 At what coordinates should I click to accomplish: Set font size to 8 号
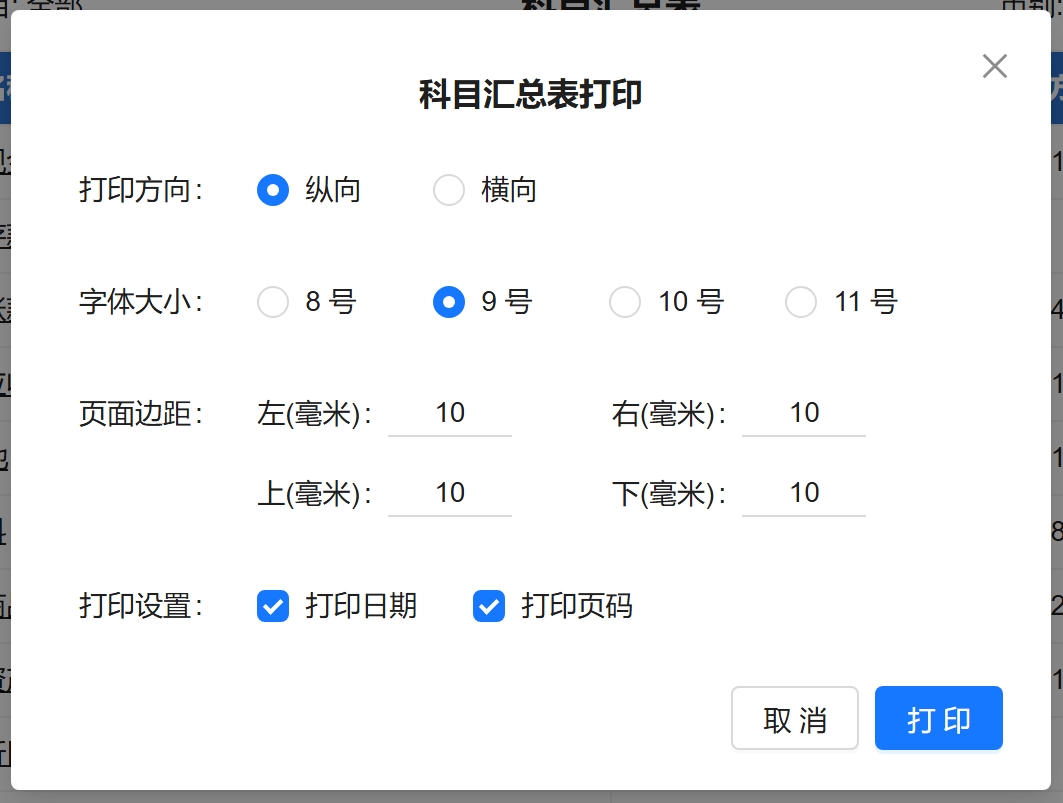tap(273, 302)
